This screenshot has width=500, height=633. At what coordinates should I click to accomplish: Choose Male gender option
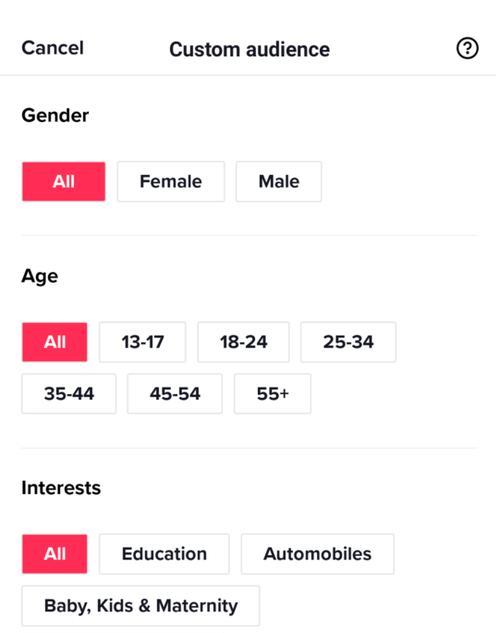point(279,181)
